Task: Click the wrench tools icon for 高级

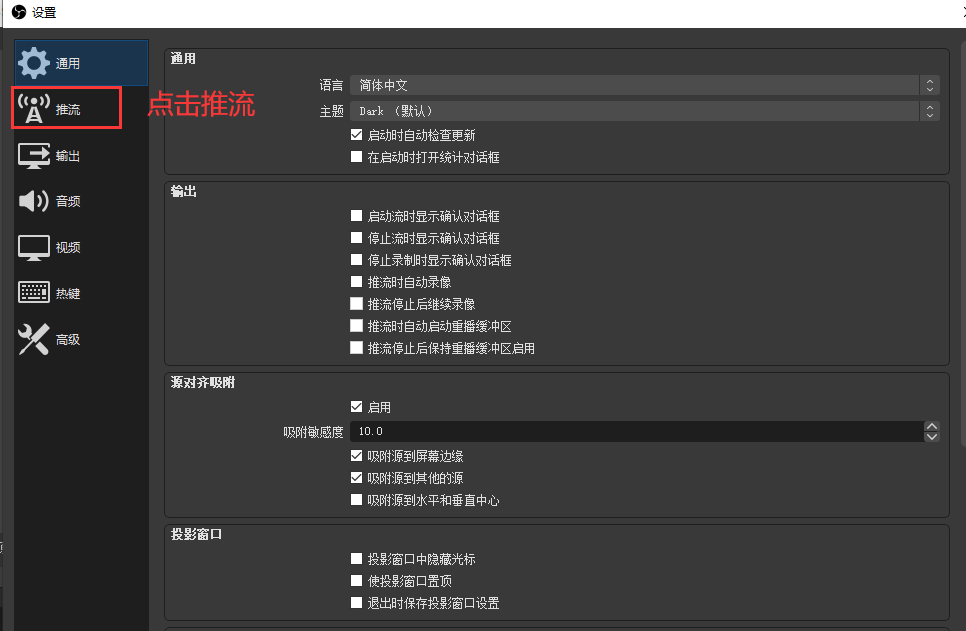Action: [x=33, y=340]
